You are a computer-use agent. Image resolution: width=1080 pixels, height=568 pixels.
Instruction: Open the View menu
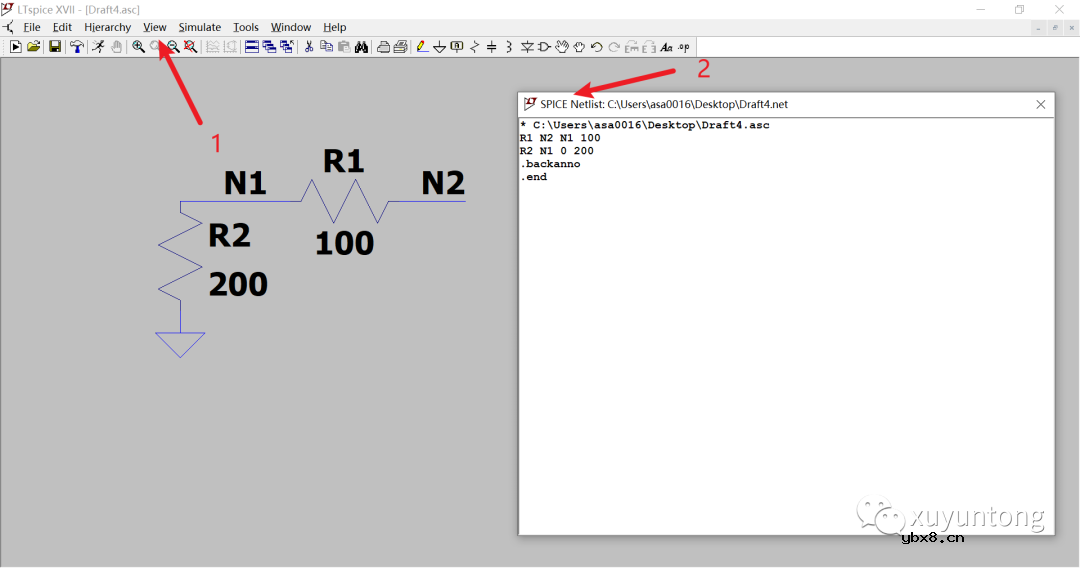point(155,27)
